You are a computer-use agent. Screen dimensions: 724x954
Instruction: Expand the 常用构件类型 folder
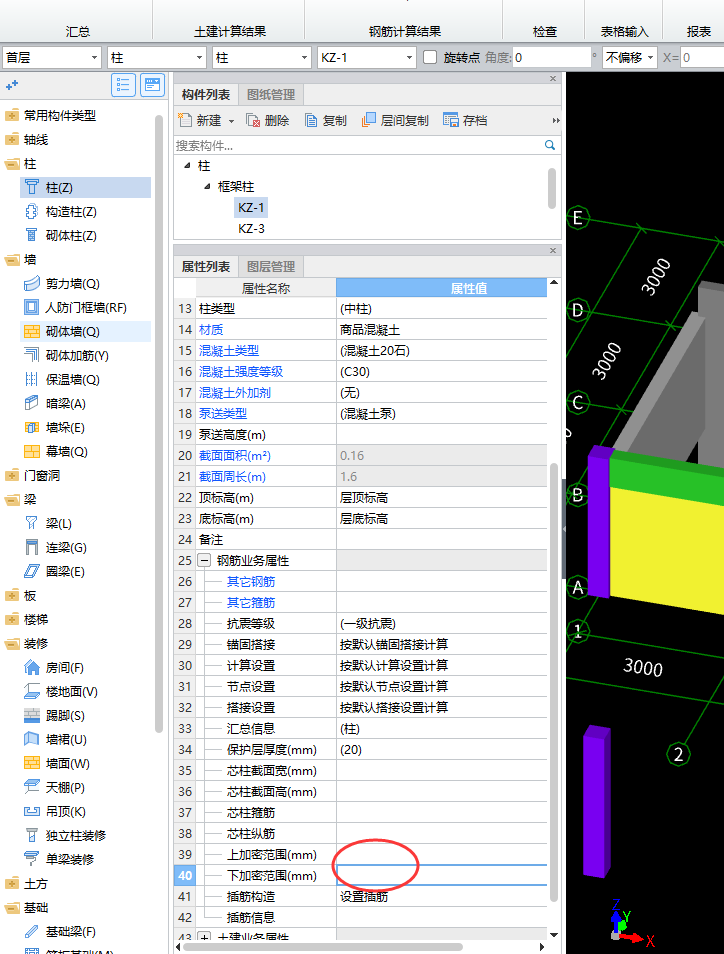[12, 115]
